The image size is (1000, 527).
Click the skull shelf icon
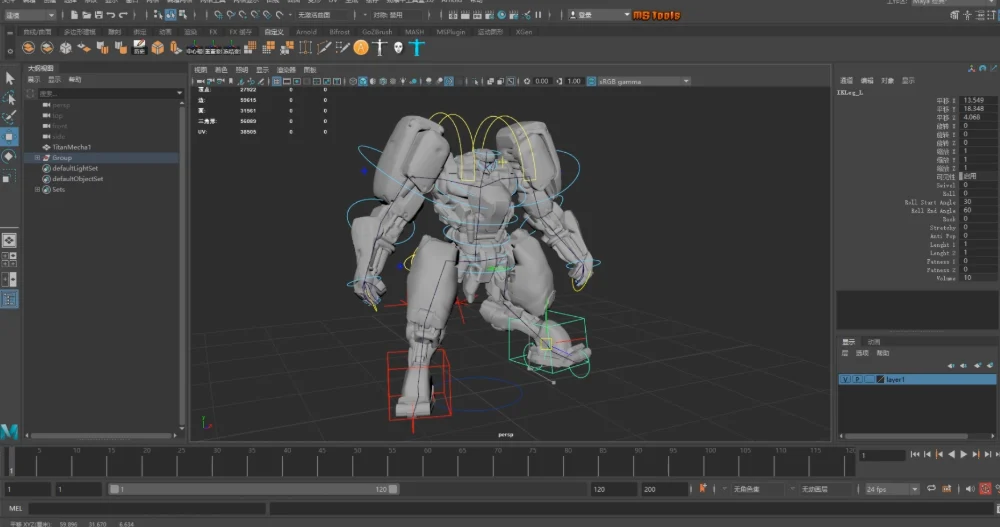point(399,48)
